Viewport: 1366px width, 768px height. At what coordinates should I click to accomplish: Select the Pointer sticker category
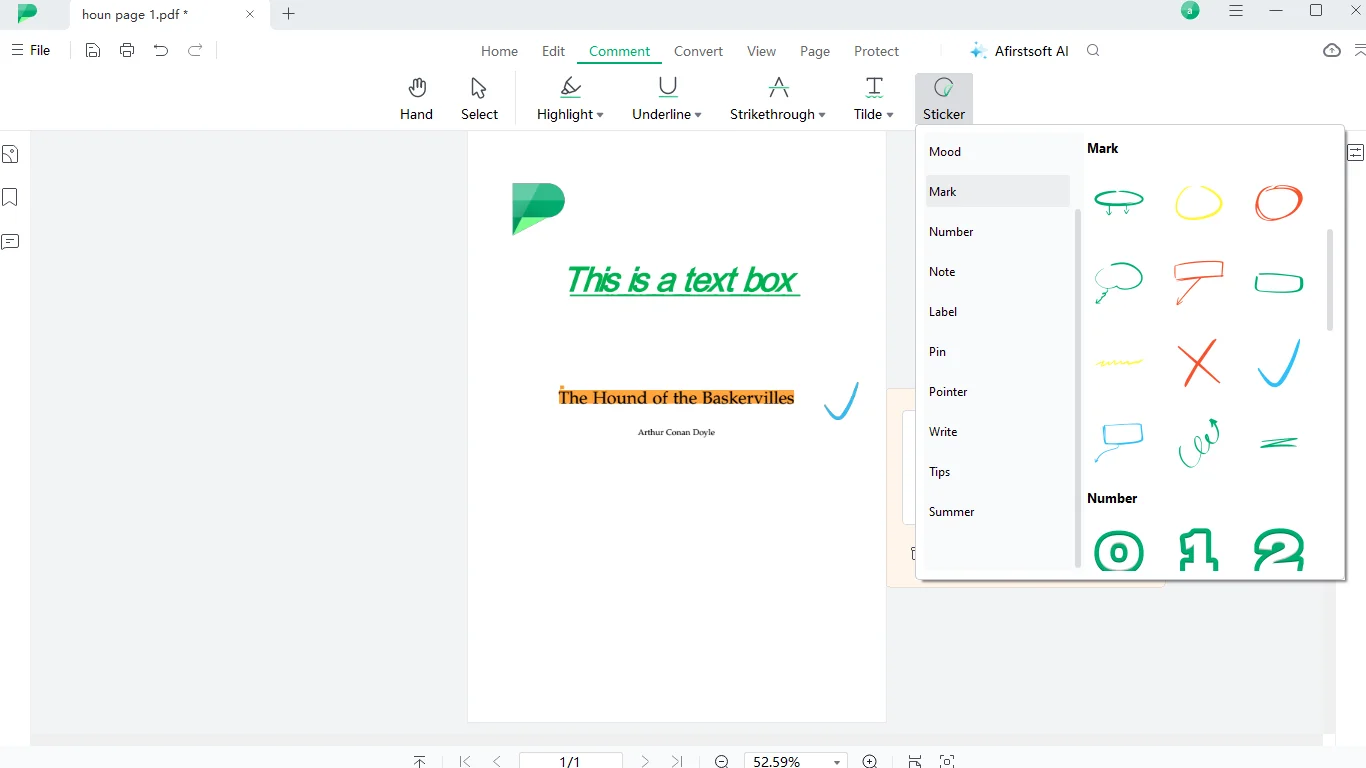(998, 391)
